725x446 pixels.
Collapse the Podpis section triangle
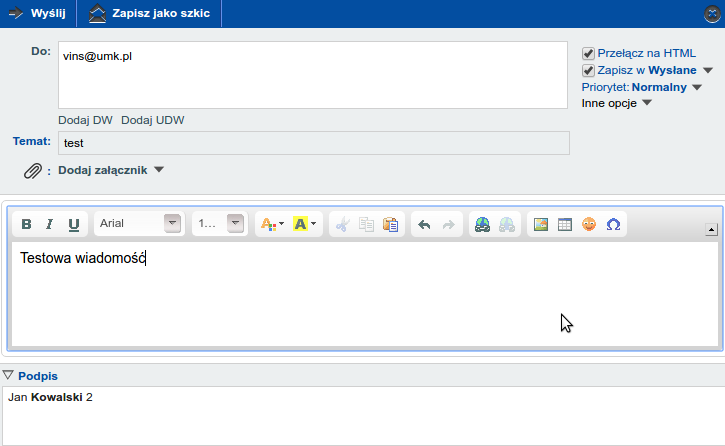(8, 375)
